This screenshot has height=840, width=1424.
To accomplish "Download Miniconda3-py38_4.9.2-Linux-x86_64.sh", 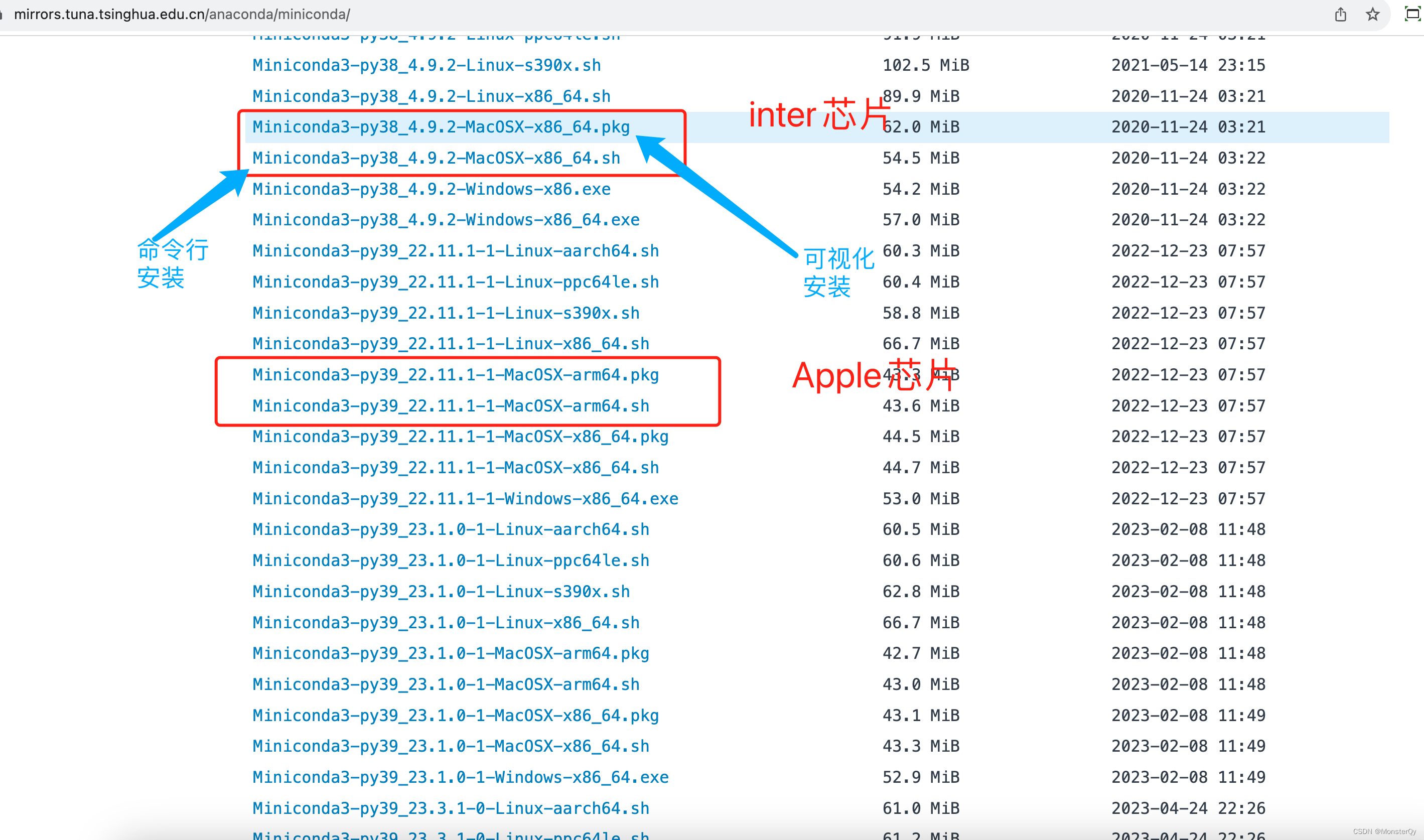I will tap(432, 96).
